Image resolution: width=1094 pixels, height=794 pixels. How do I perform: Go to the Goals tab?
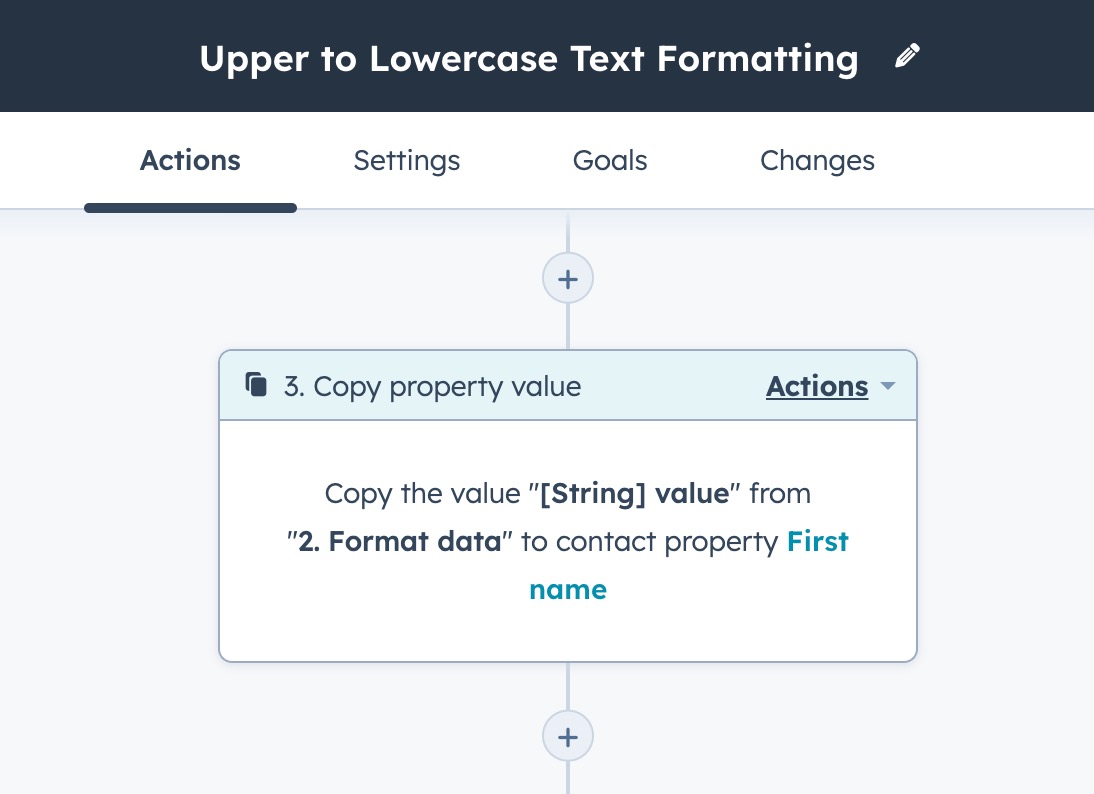click(610, 161)
